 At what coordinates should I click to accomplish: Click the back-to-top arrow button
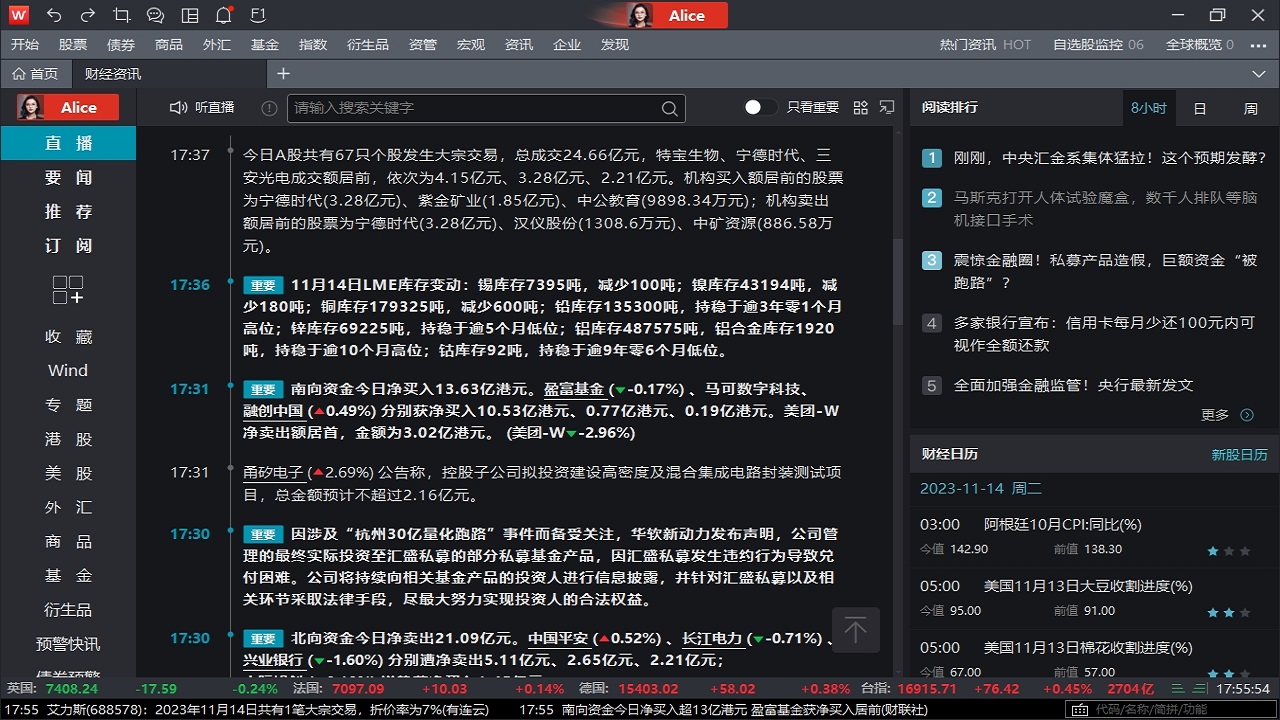[x=856, y=629]
